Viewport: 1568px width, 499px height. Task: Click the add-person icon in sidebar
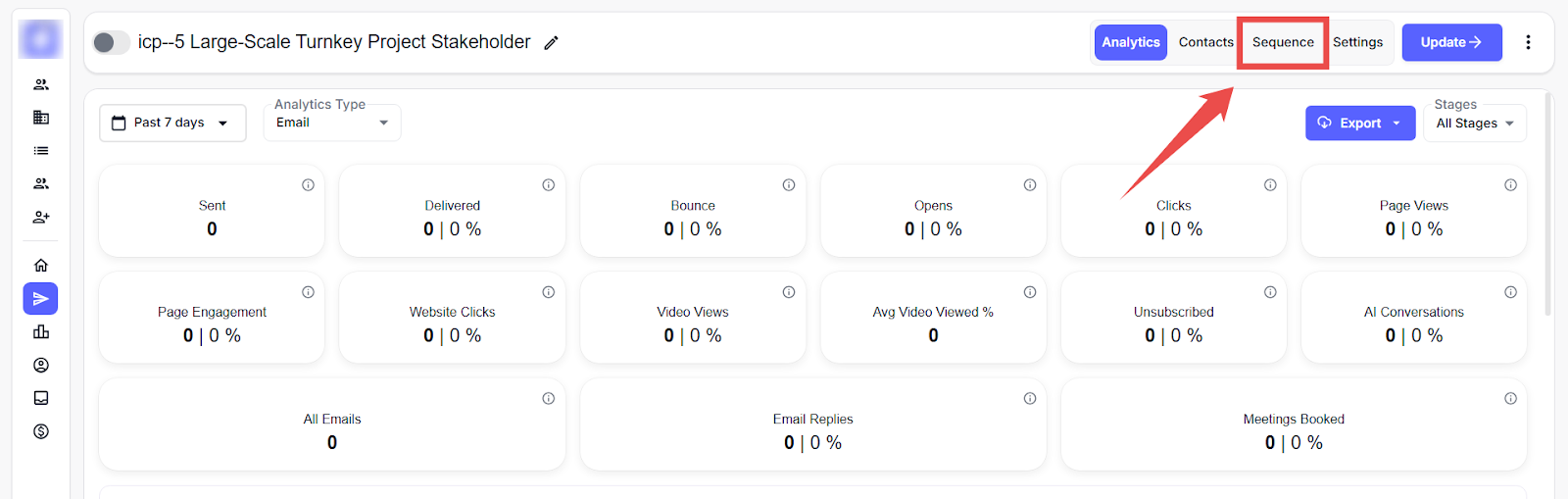point(41,217)
